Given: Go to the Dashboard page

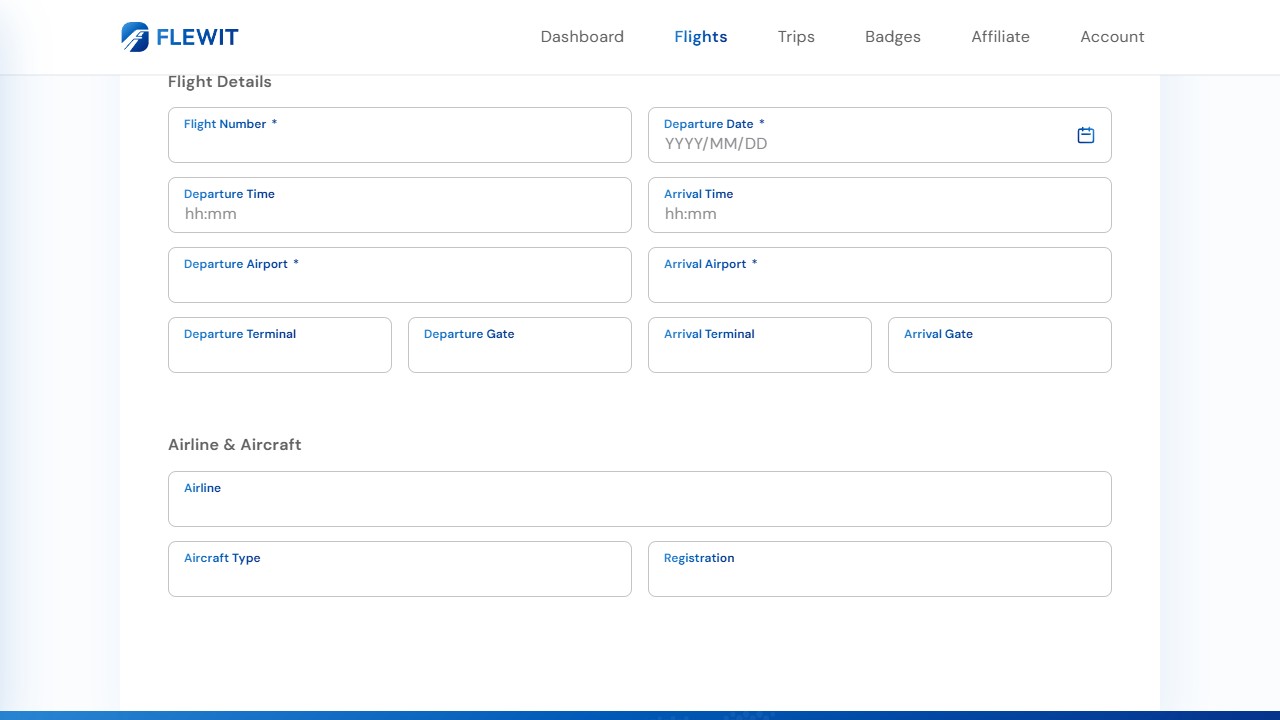Looking at the screenshot, I should coord(582,37).
